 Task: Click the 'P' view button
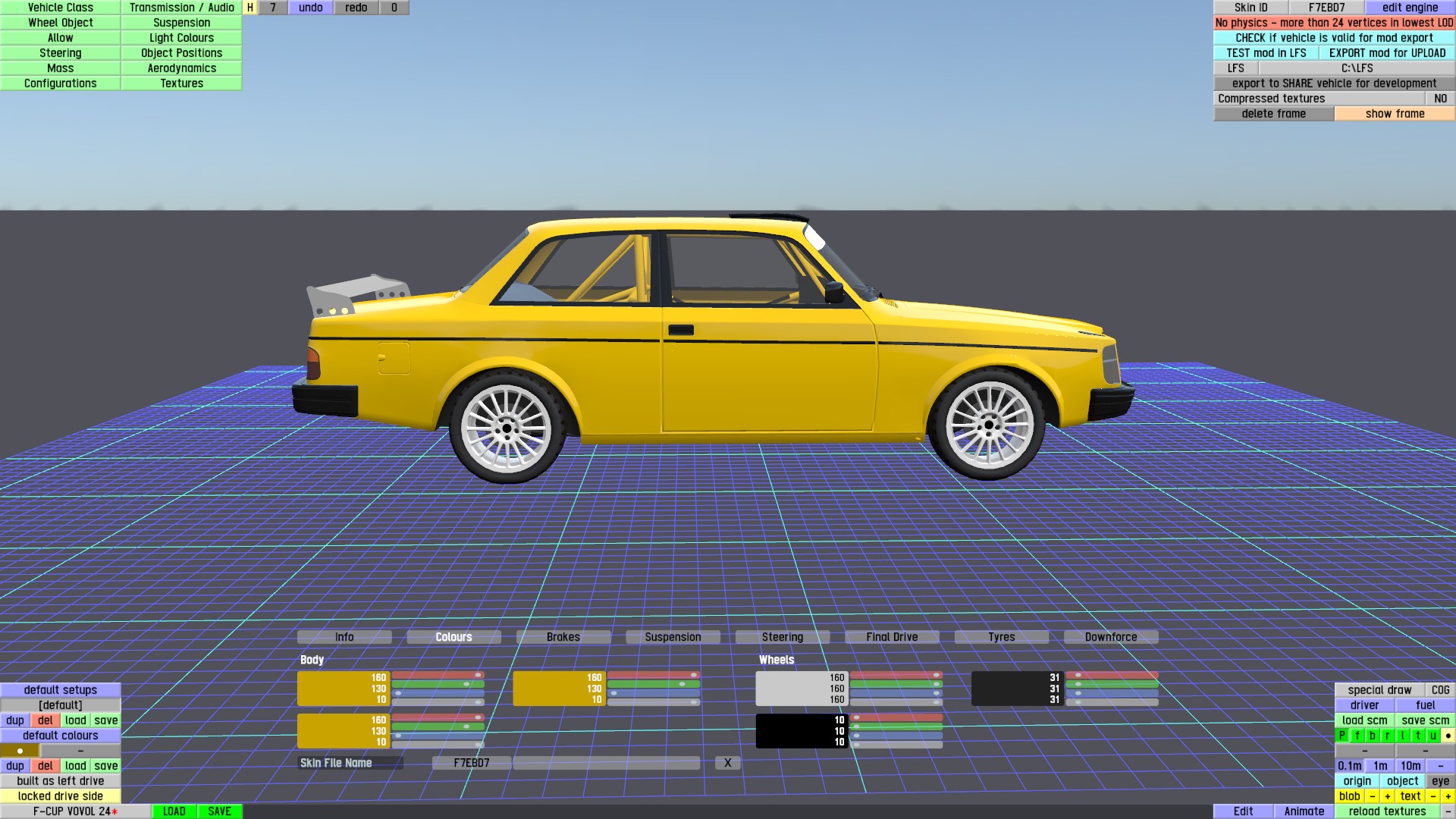(x=1342, y=736)
